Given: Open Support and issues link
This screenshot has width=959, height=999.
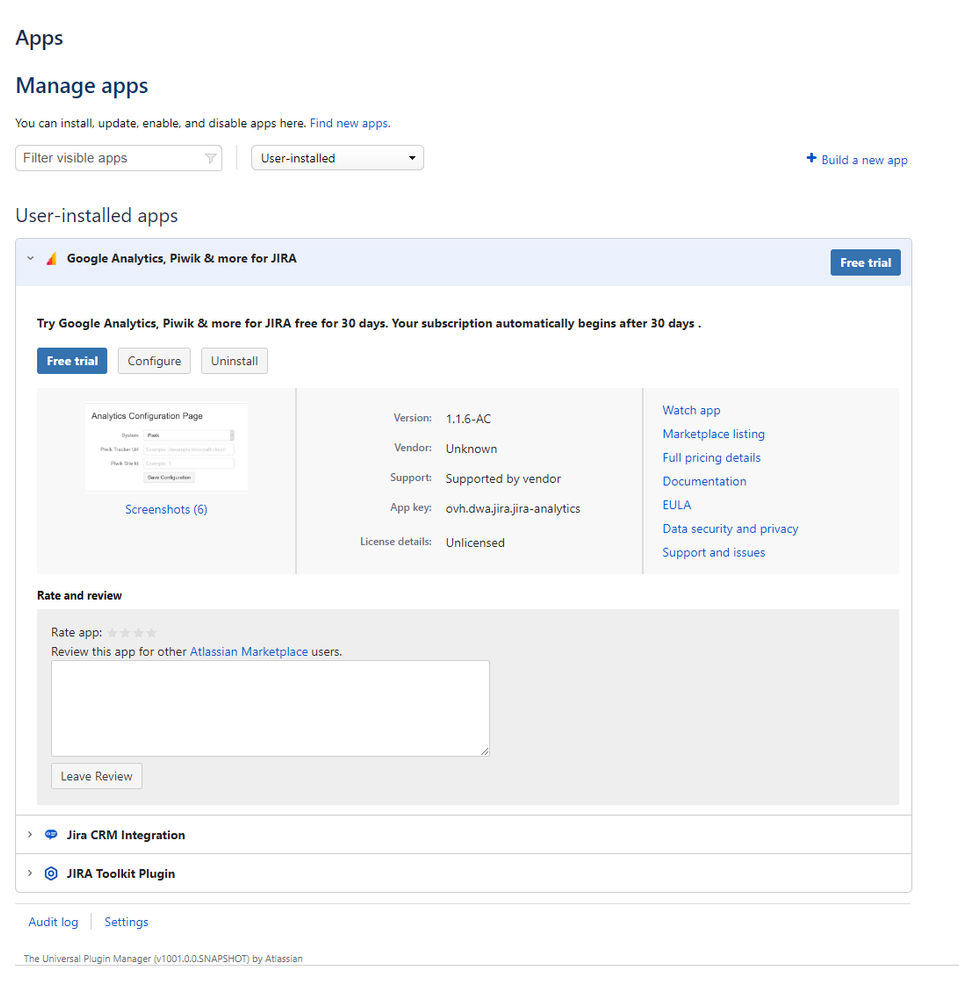Looking at the screenshot, I should (714, 552).
